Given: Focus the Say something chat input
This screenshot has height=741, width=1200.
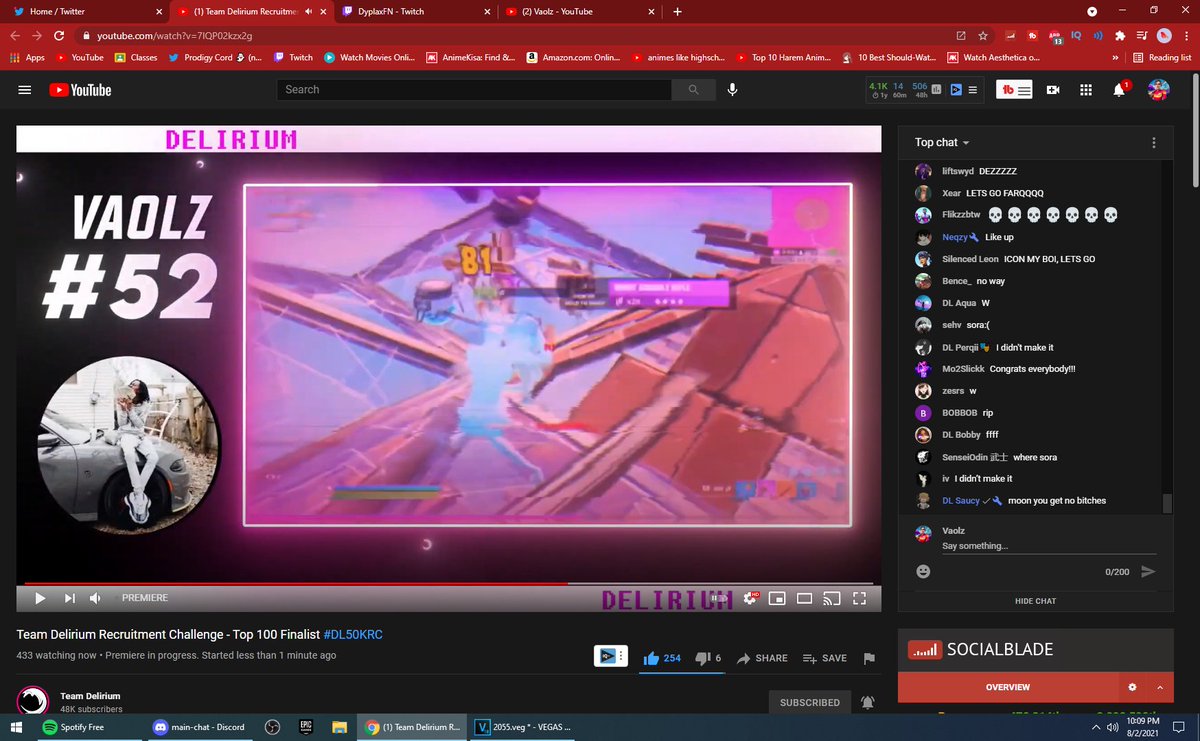Looking at the screenshot, I should click(x=1049, y=546).
